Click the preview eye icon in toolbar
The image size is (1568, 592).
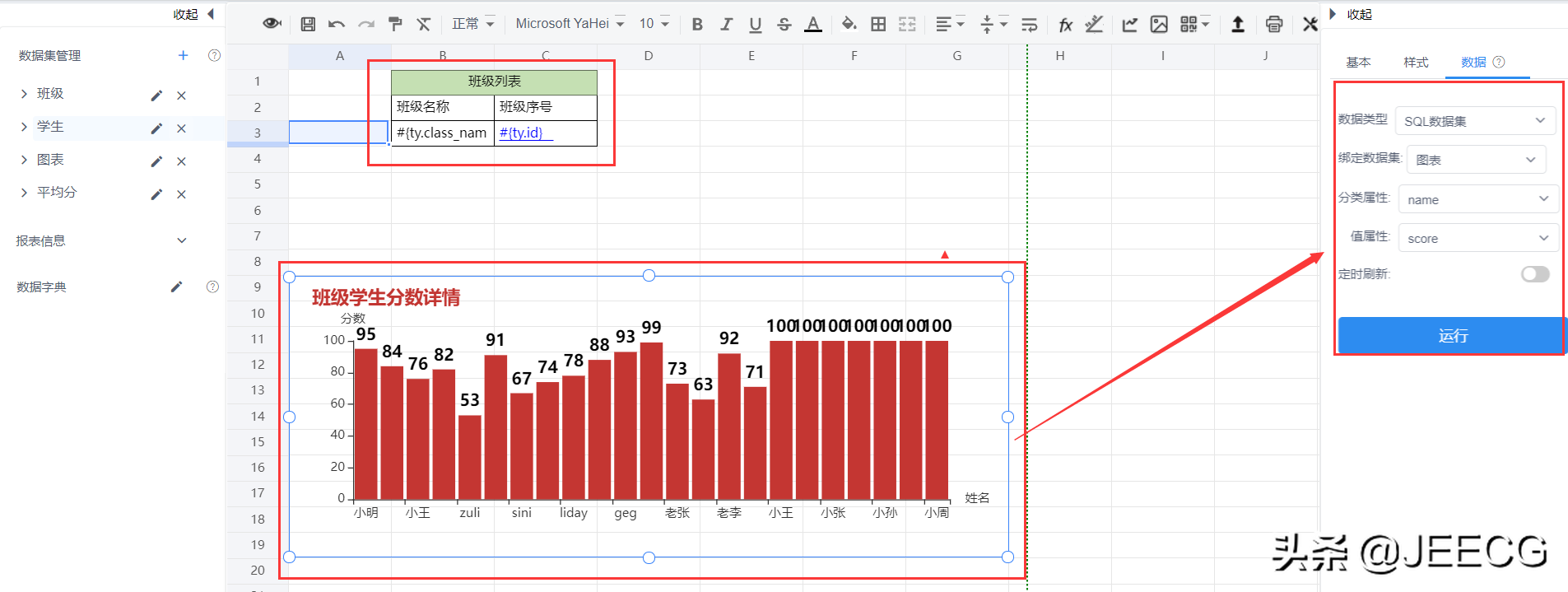[272, 24]
